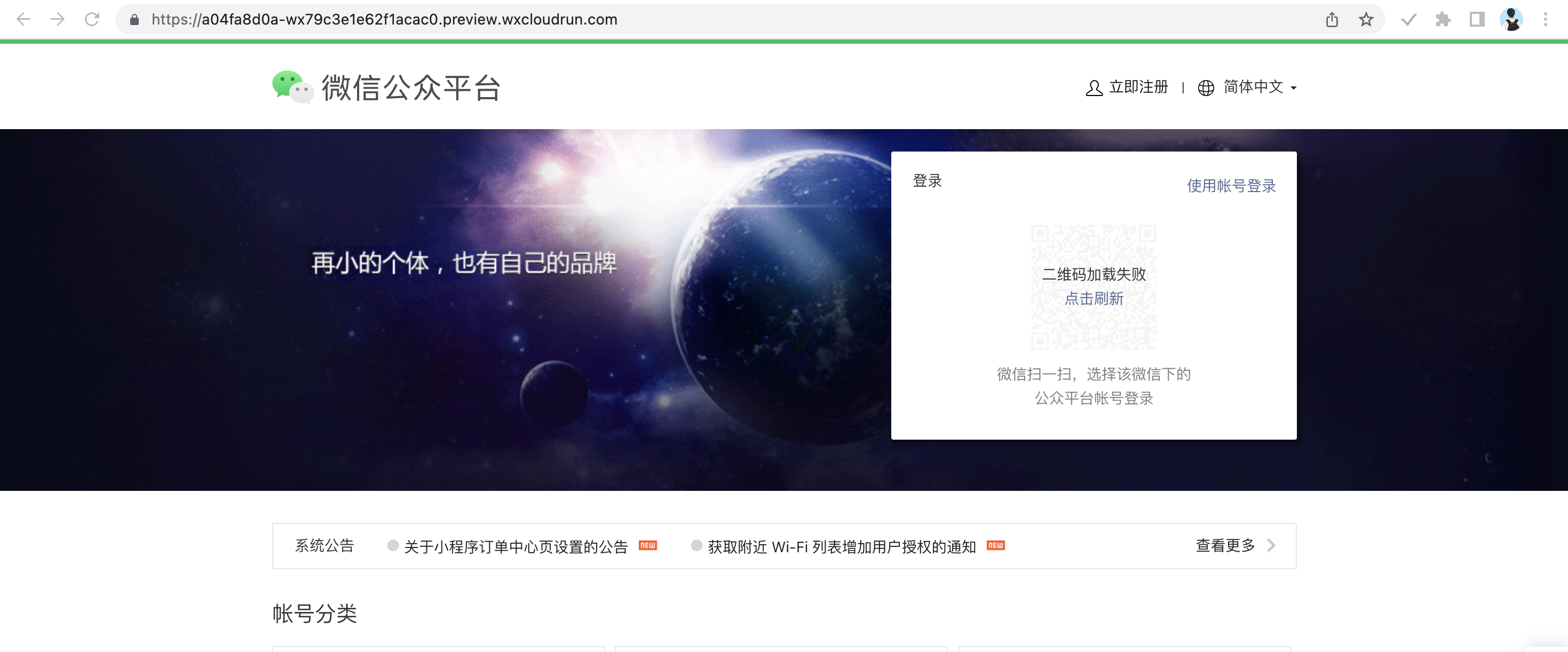Viewport: 1568px width, 652px height.
Task: Open 关于小程序订单中心页设置的公告 announcement
Action: point(515,547)
